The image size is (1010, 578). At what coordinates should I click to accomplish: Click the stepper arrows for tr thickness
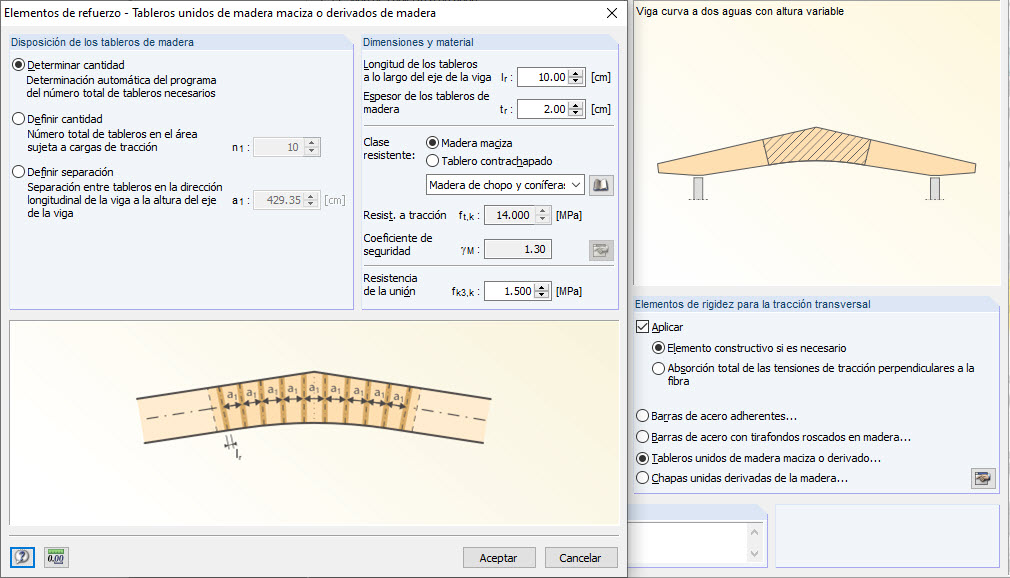point(576,109)
